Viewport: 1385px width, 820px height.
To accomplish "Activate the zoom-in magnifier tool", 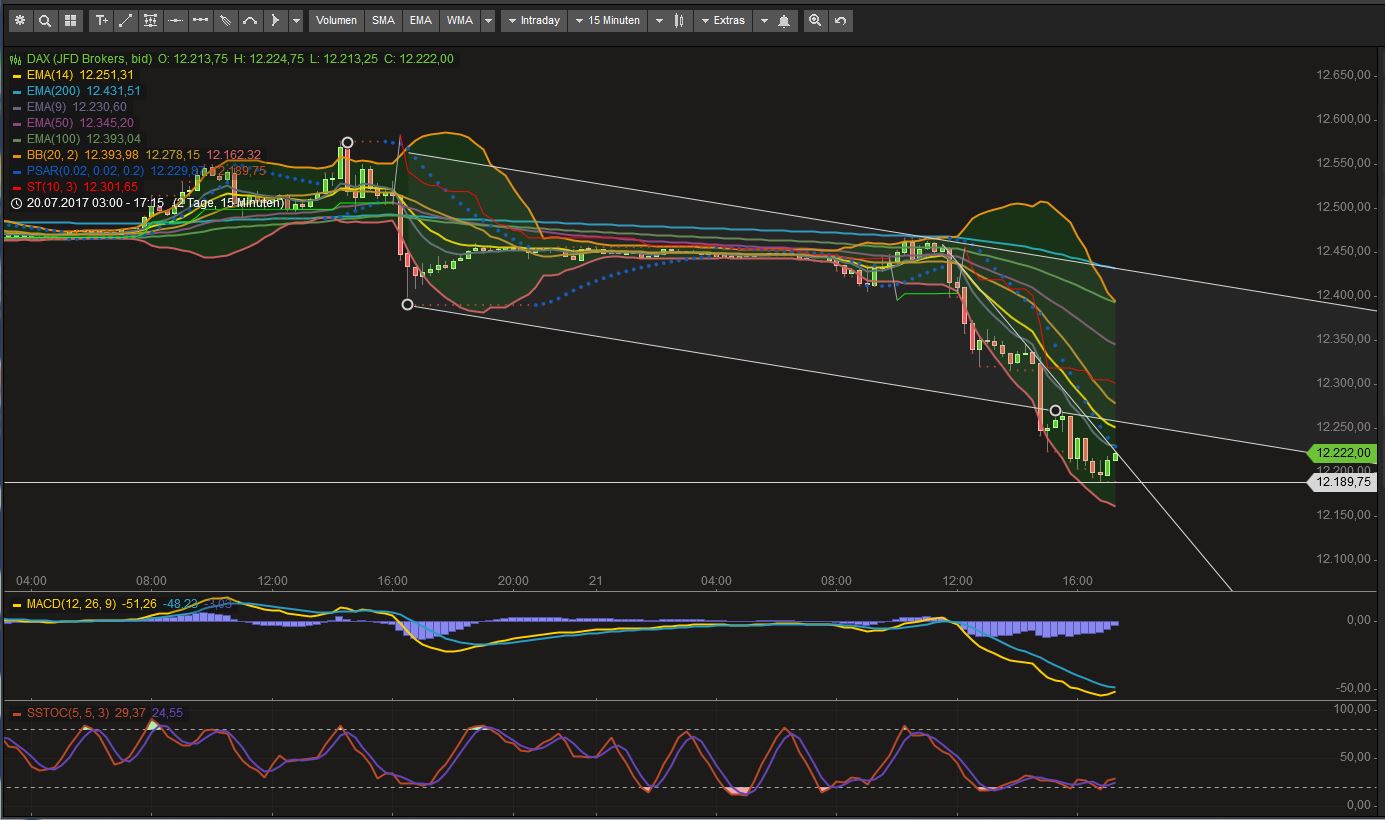I will coord(815,20).
